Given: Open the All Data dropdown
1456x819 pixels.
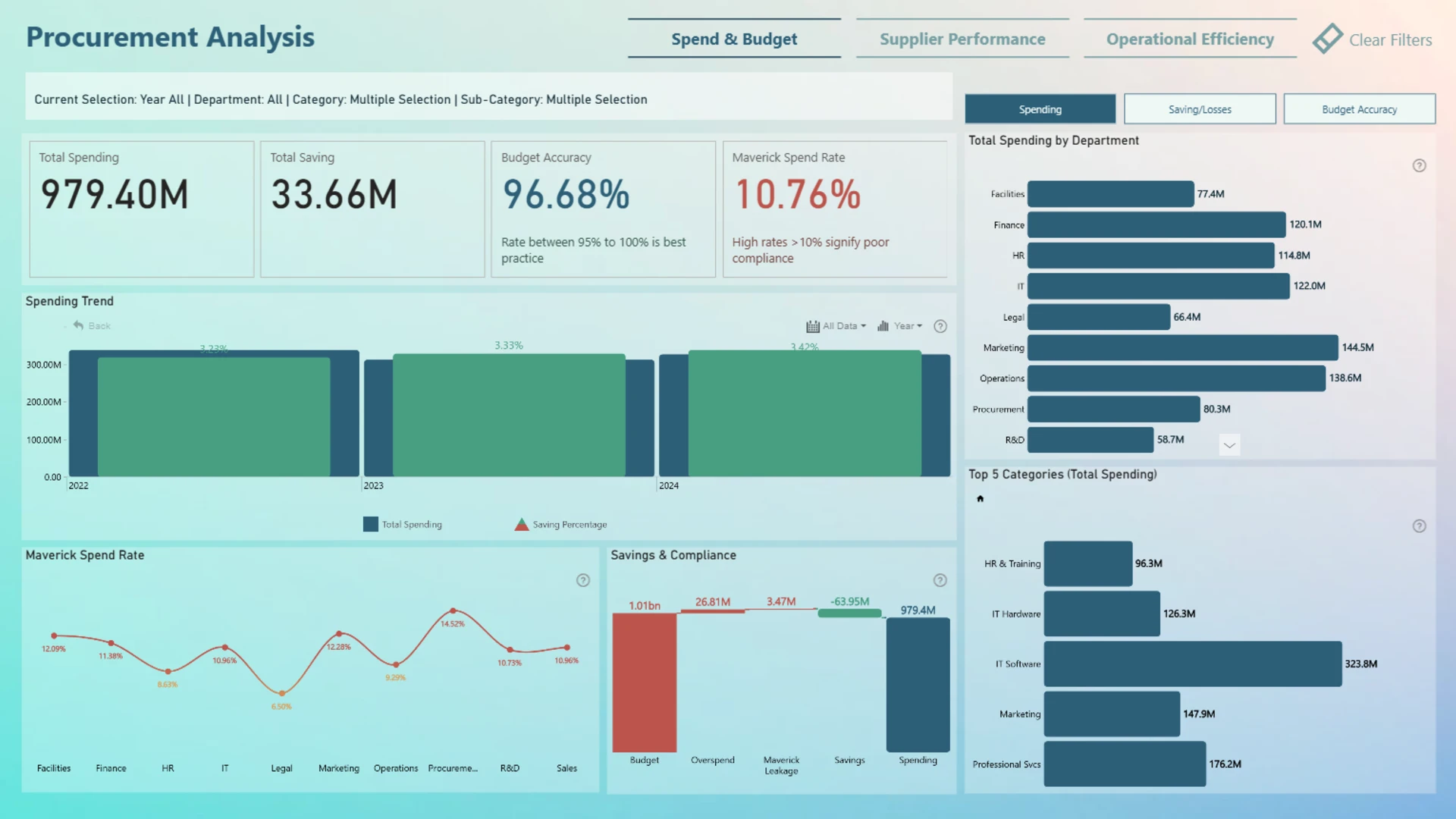Looking at the screenshot, I should tap(844, 326).
